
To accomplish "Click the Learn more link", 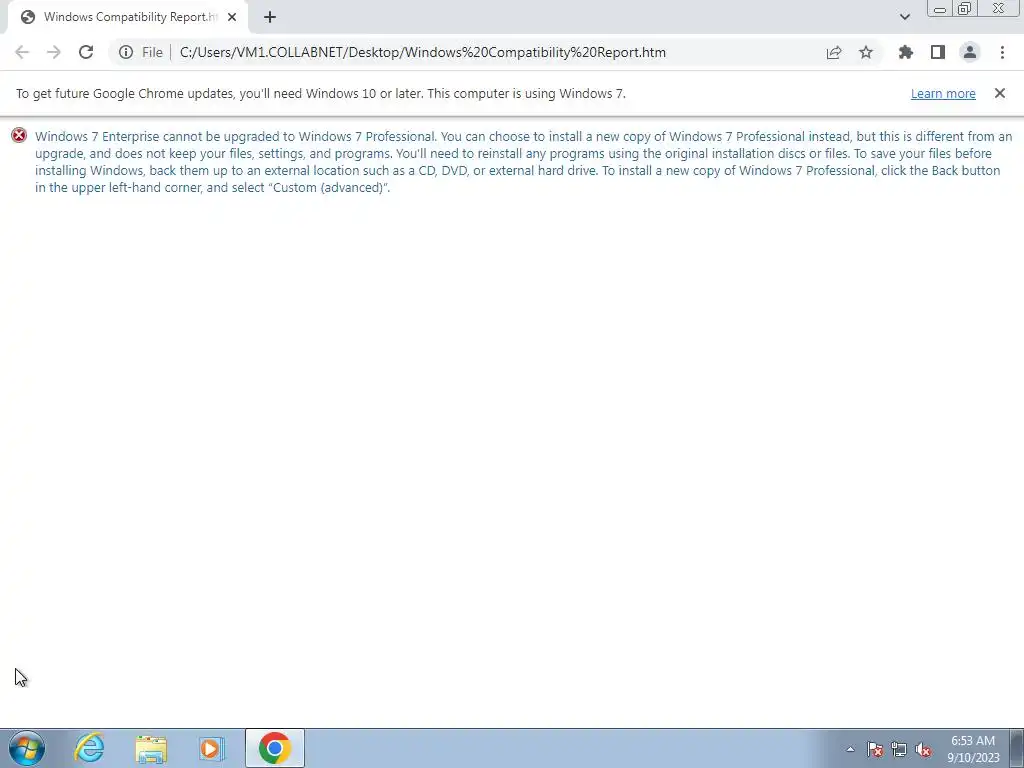I will pyautogui.click(x=943, y=93).
